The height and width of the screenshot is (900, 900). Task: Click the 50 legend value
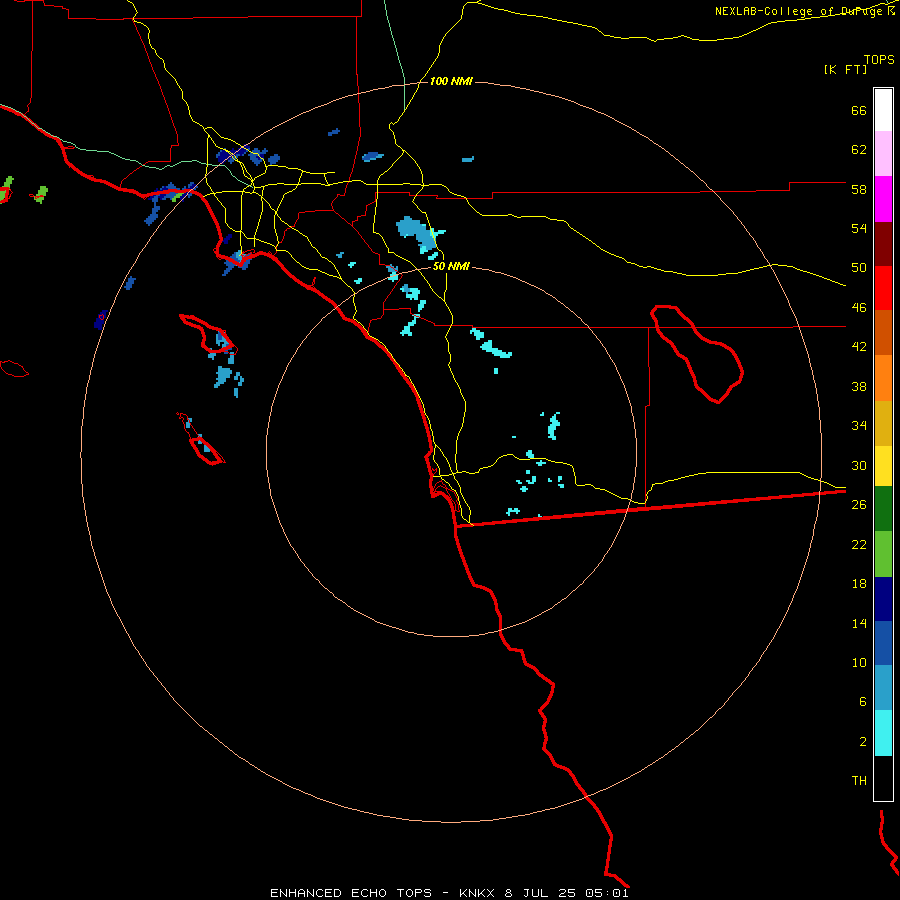[859, 268]
